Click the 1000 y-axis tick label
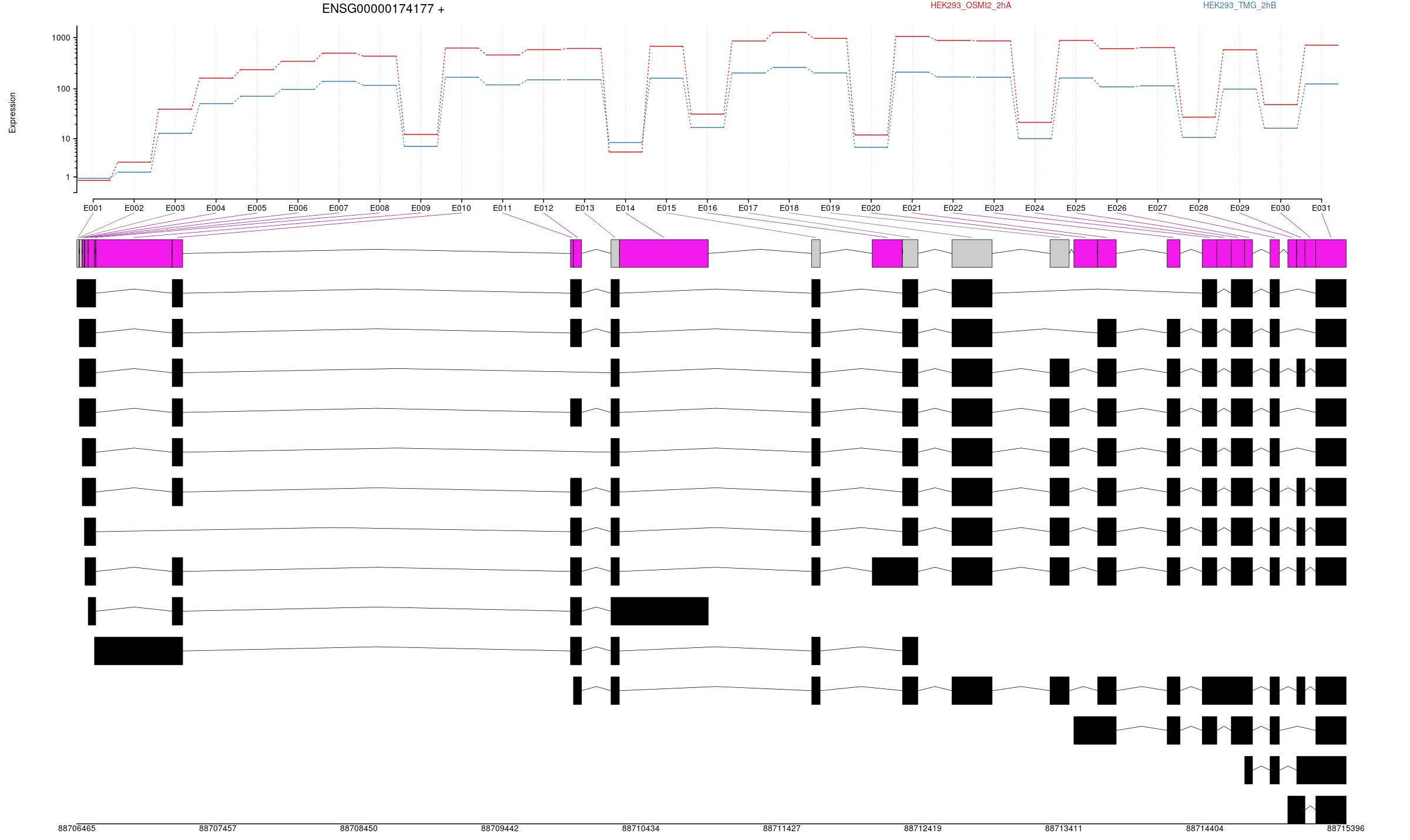 (61, 38)
